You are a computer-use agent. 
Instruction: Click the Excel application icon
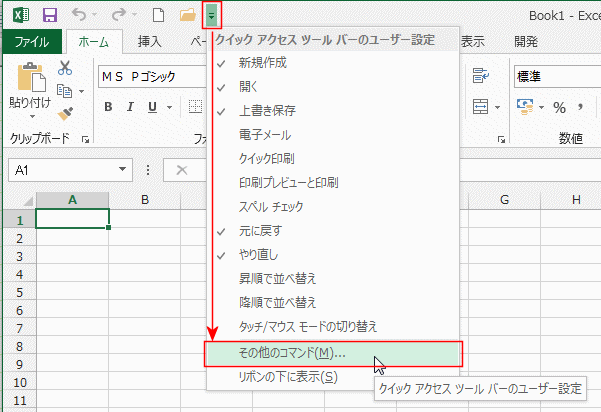[21, 15]
